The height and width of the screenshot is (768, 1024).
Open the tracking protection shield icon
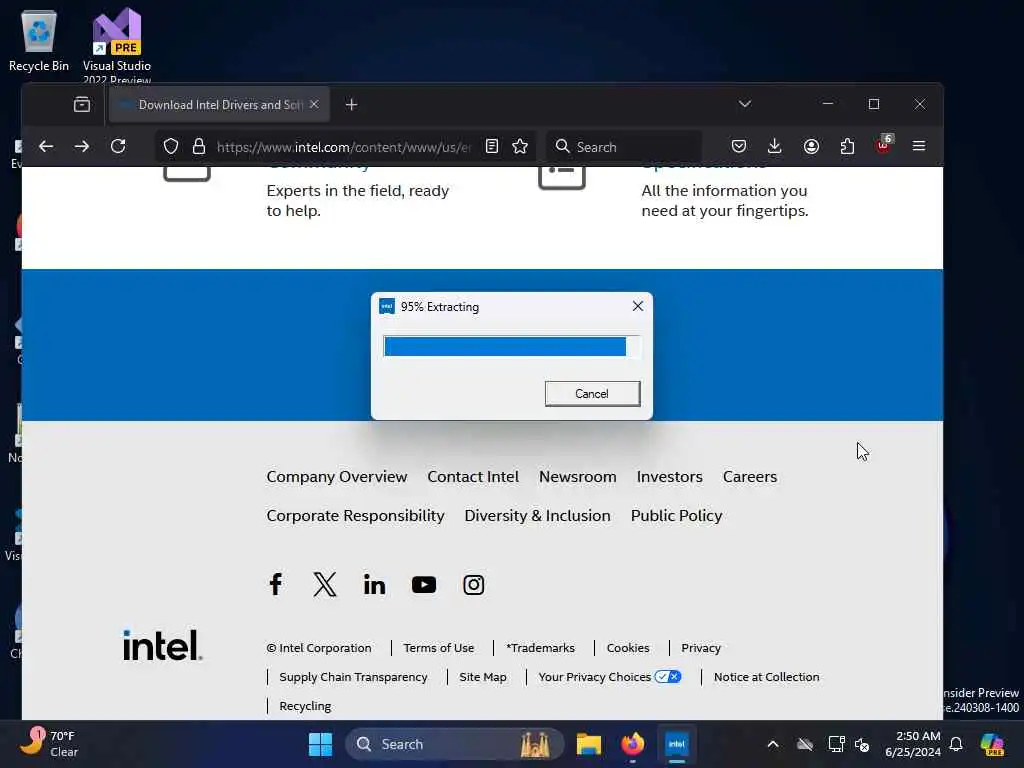(170, 146)
